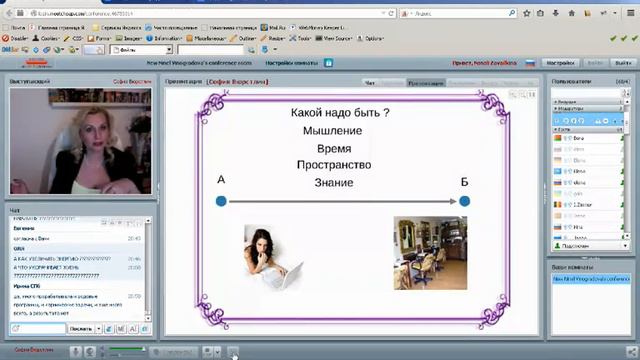Click the chat message input field
The height and width of the screenshot is (360, 640).
pos(38,329)
